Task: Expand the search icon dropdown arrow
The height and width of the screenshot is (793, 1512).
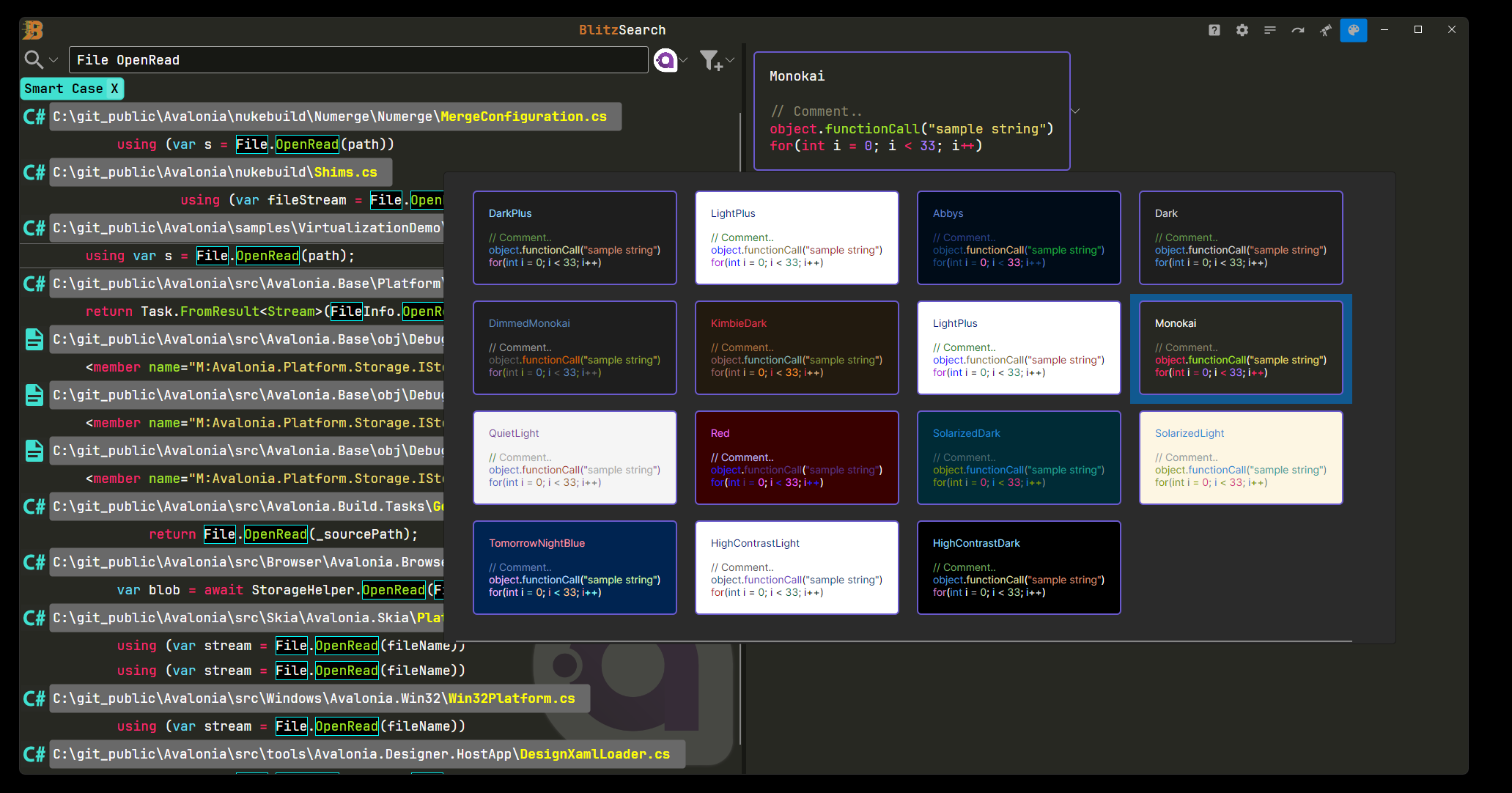Action: (54, 60)
